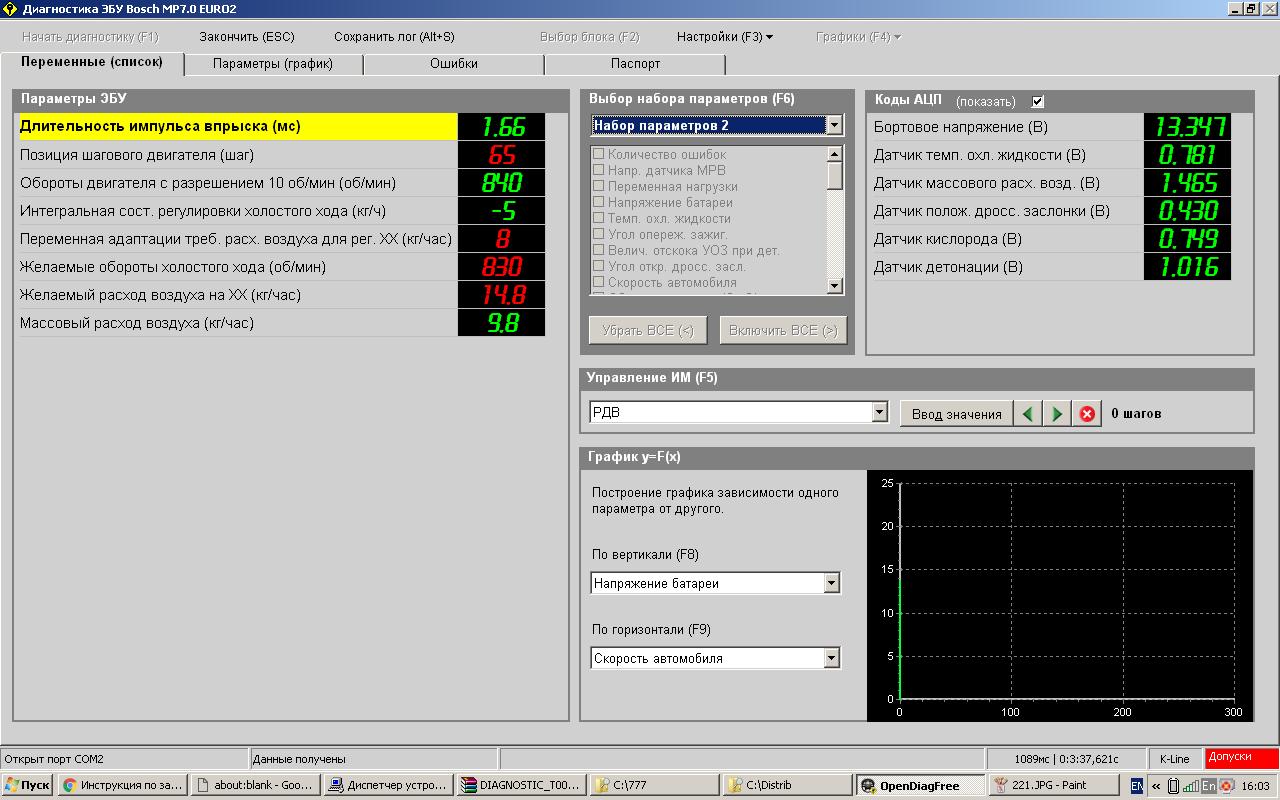Click the parameter list scroll up arrow
The height and width of the screenshot is (800, 1280).
pos(835,154)
